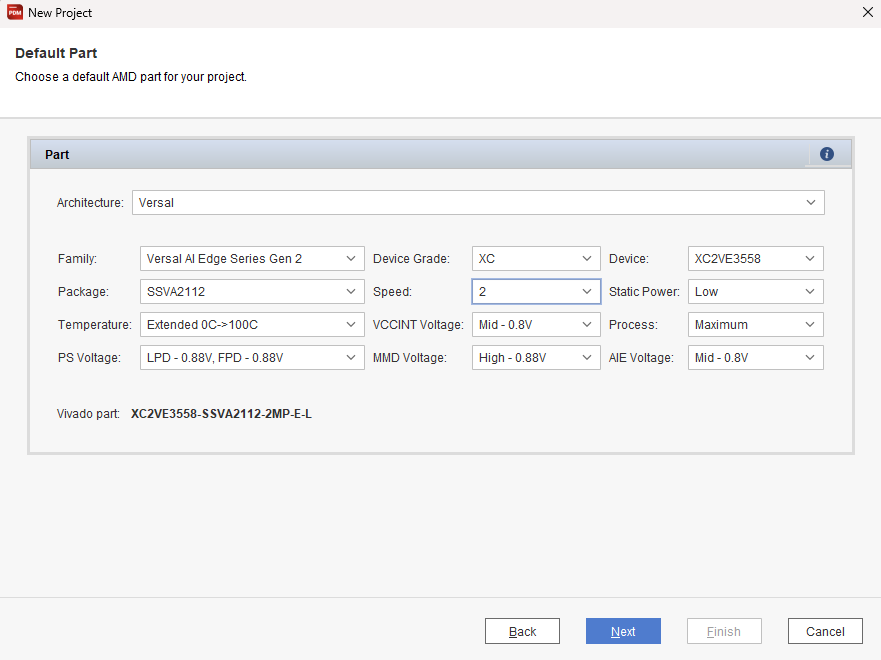The image size is (881, 660).
Task: Click the Cancel button
Action: 825,631
